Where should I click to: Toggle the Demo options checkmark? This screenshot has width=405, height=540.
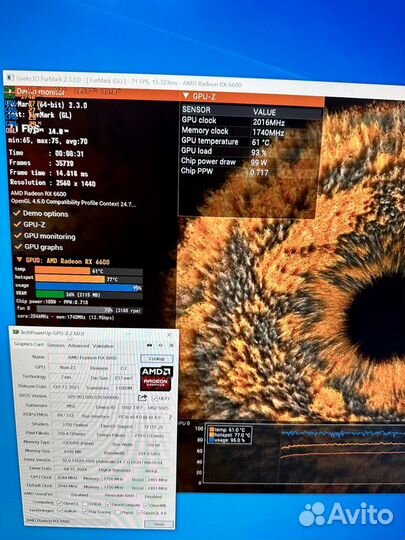click(17, 213)
